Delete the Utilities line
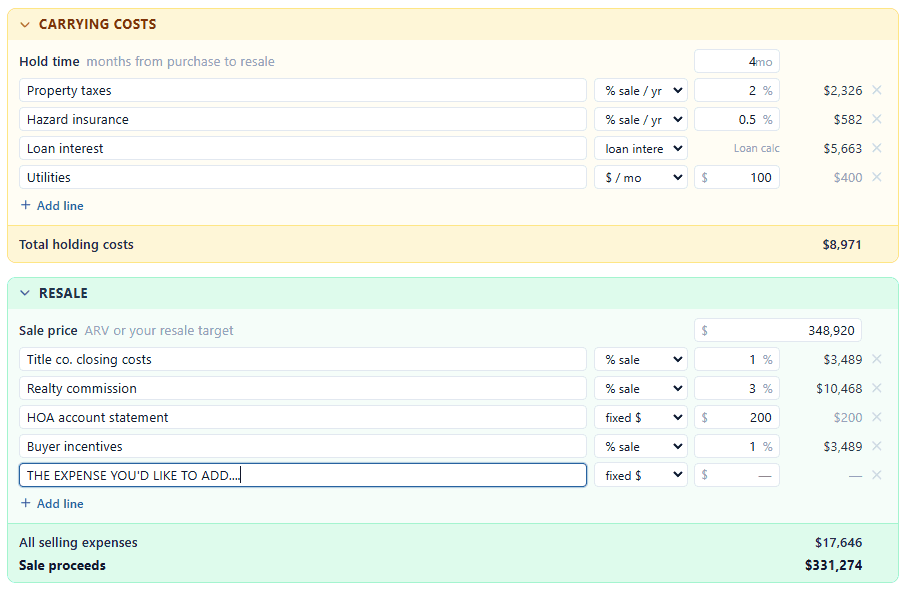The width and height of the screenshot is (909, 589). pos(877,177)
